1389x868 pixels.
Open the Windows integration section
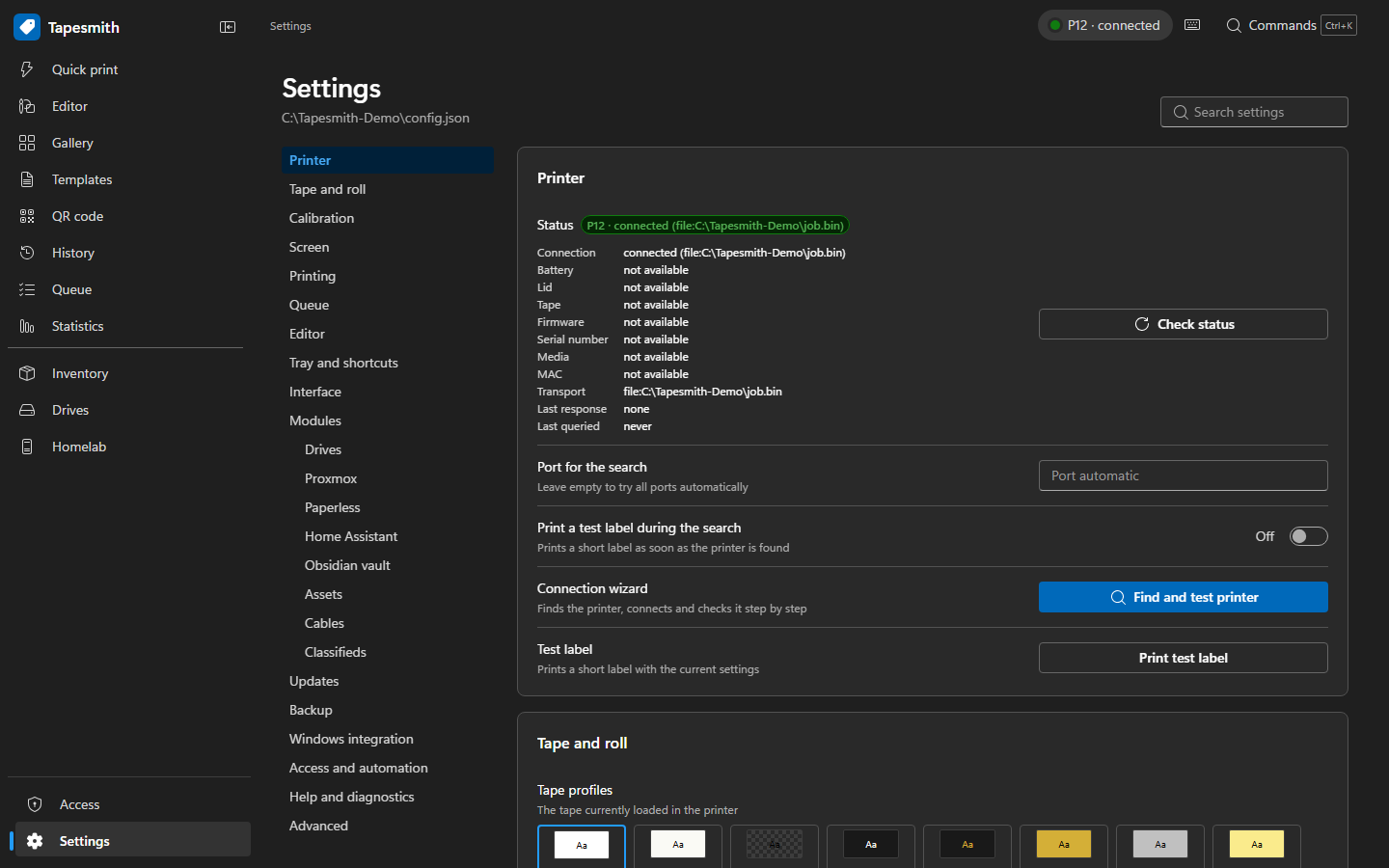tap(388, 739)
